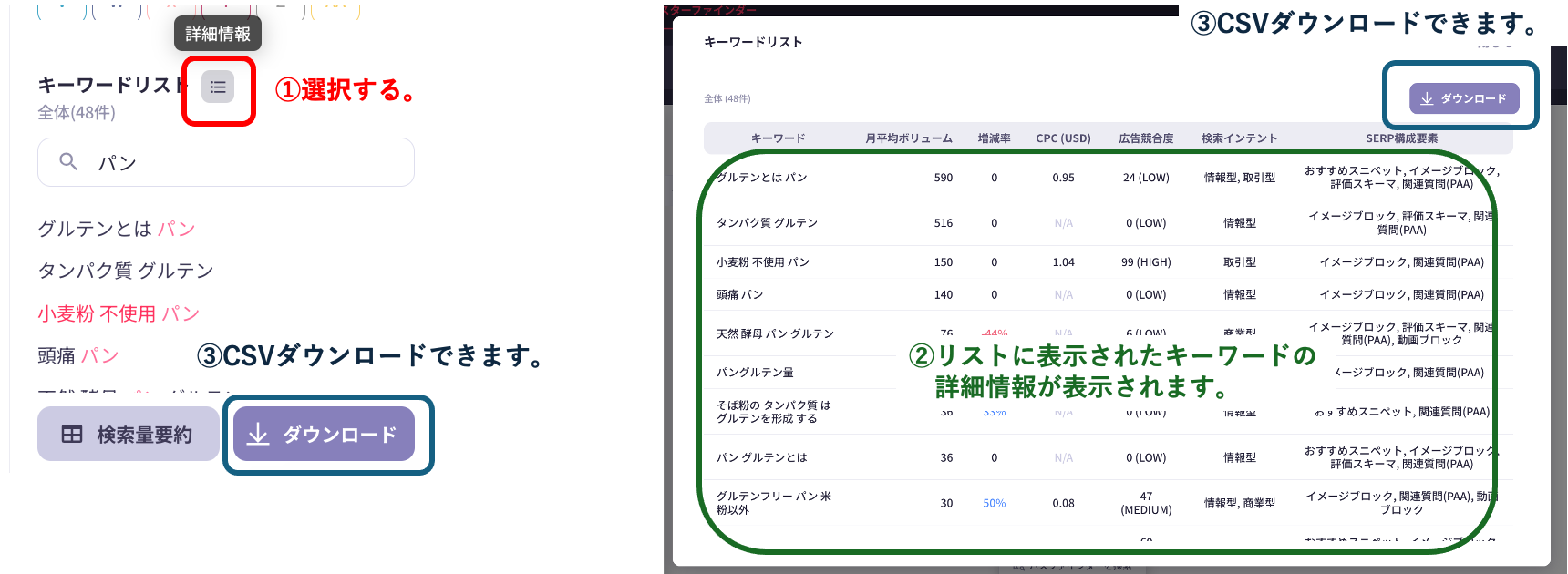Sort by the 広告競合度 column header
Screen dimensions: 1568x574
[x=1146, y=138]
